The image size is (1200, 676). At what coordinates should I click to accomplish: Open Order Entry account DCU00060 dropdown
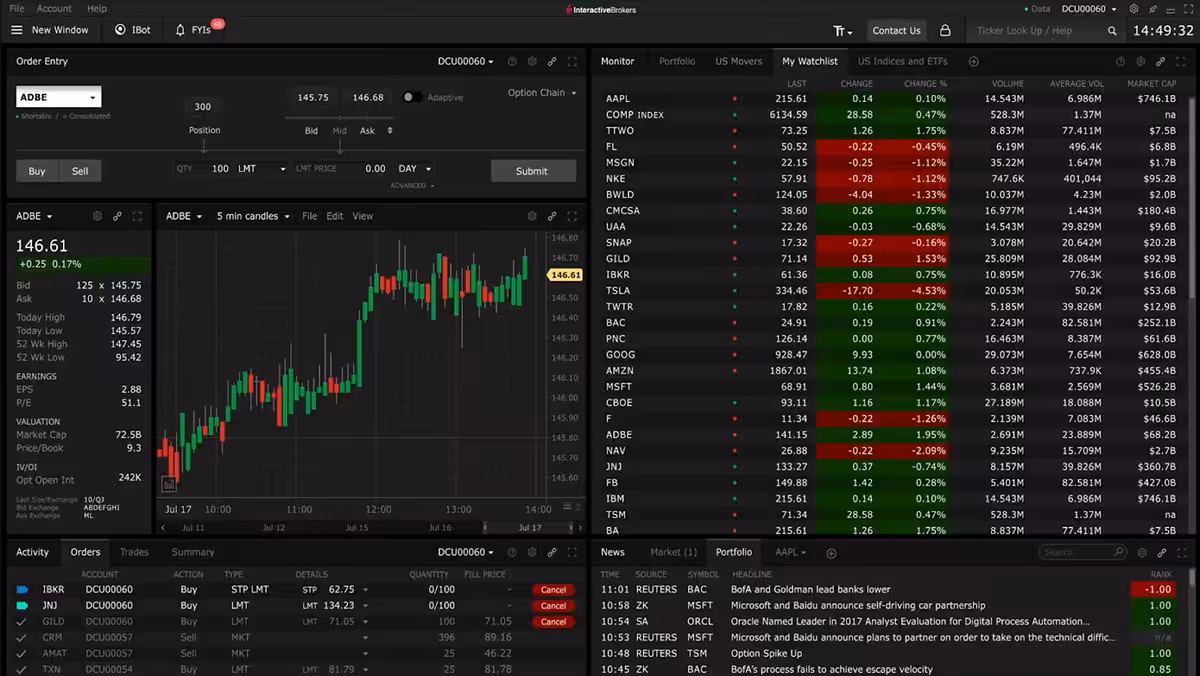(x=466, y=62)
